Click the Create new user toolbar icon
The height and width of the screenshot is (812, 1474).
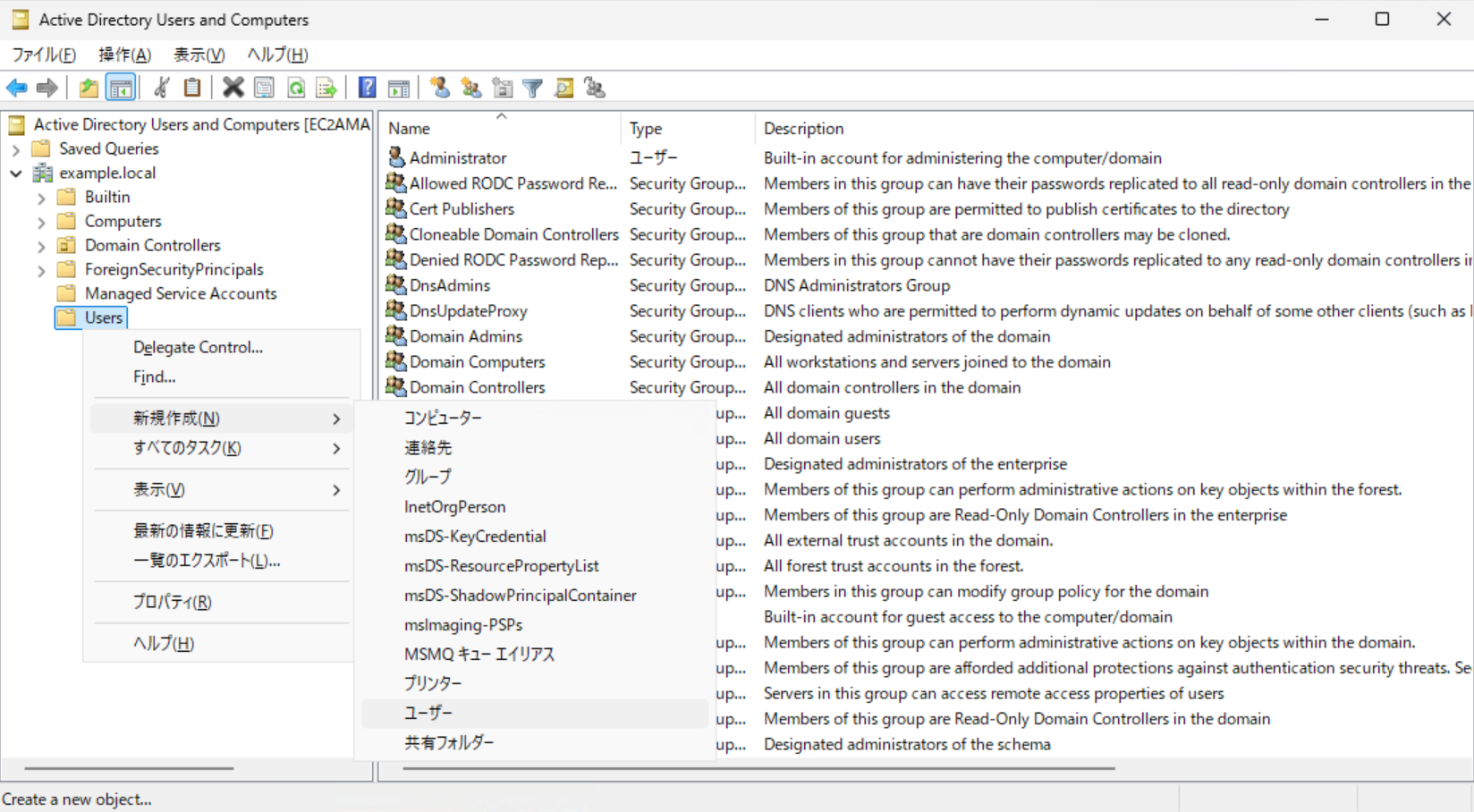(x=439, y=88)
